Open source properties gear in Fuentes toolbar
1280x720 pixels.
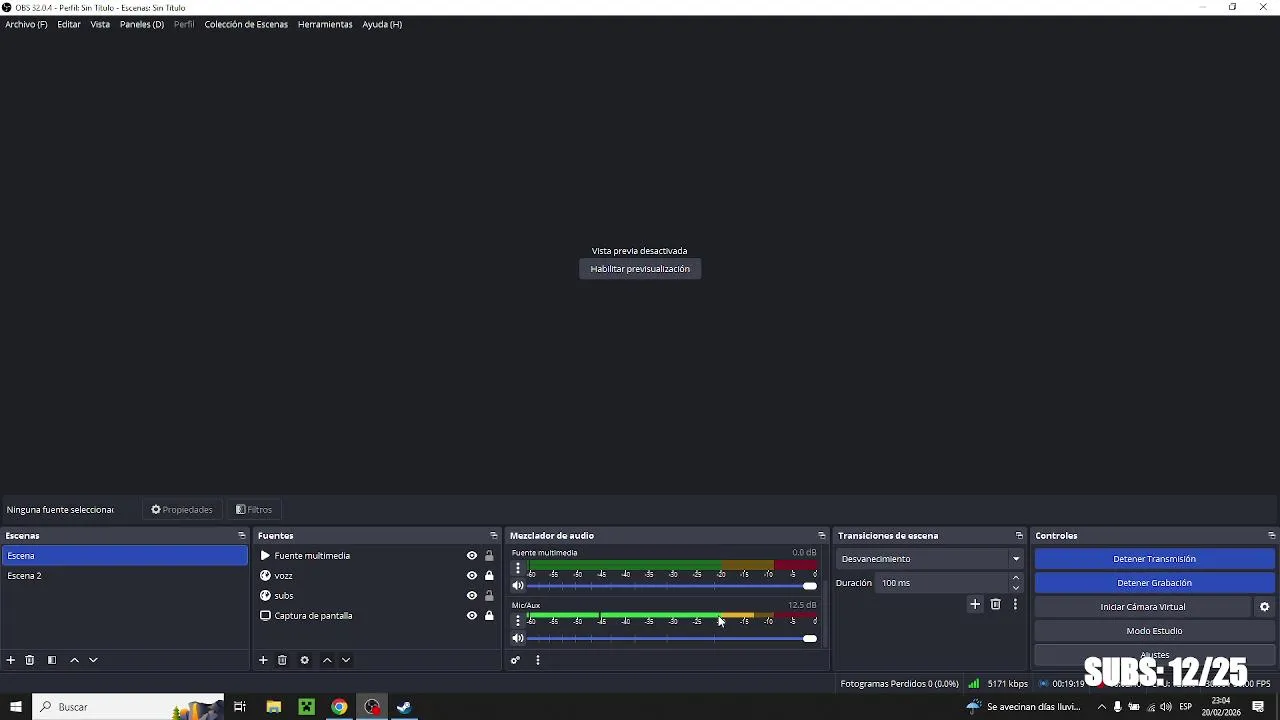pyautogui.click(x=305, y=660)
